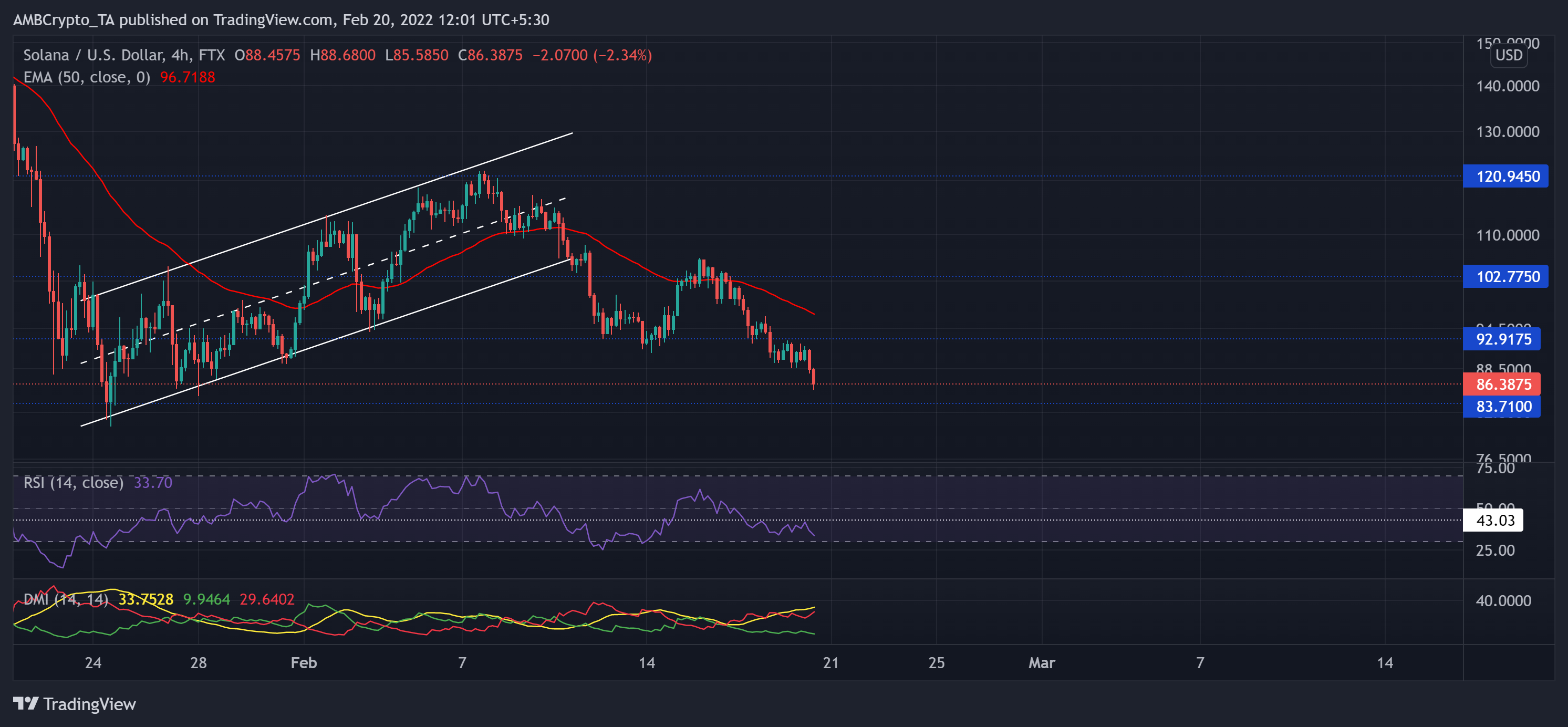Click the high price H88.6800
The image size is (1568, 727).
[342, 55]
